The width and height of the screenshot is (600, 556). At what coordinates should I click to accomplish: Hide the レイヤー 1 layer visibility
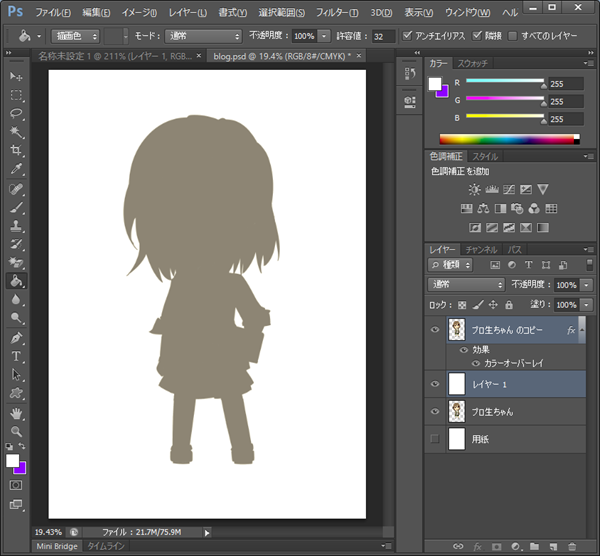(x=434, y=383)
